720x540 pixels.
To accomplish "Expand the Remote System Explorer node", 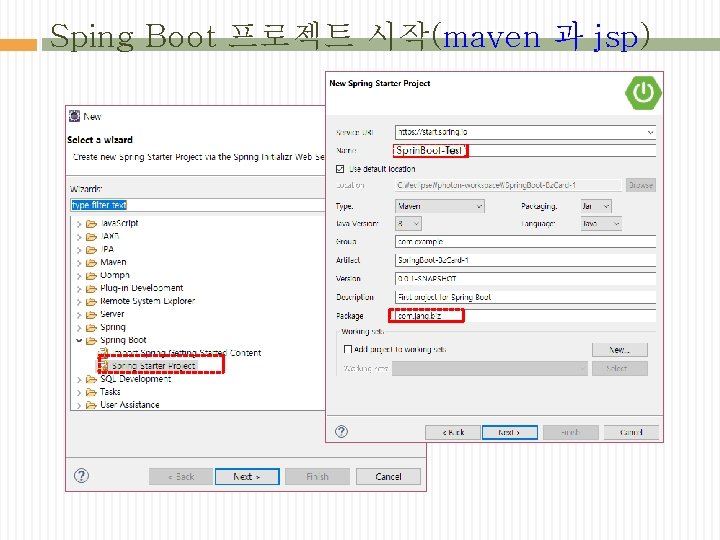I will pyautogui.click(x=79, y=302).
